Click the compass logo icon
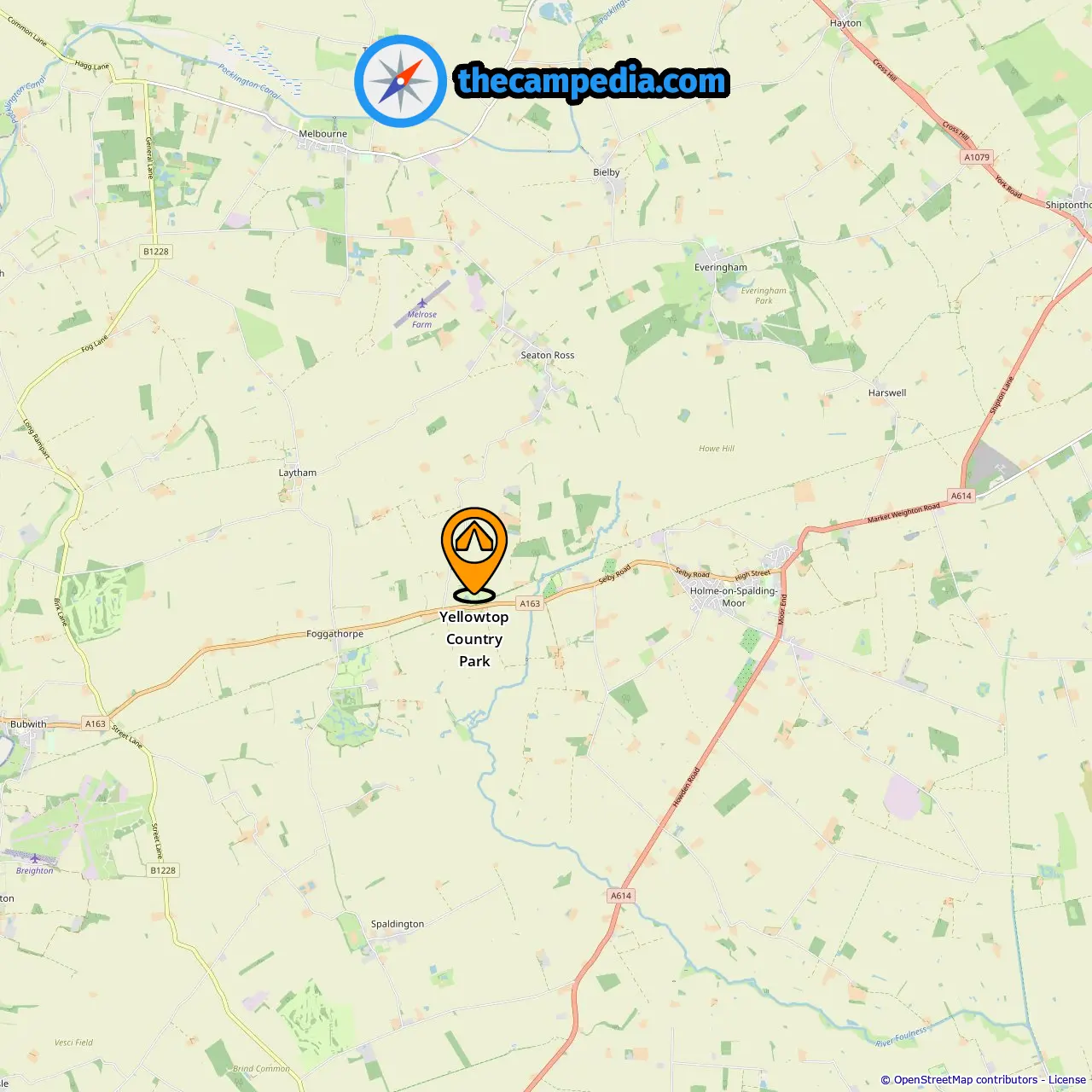This screenshot has width=1092, height=1092. coord(400,81)
